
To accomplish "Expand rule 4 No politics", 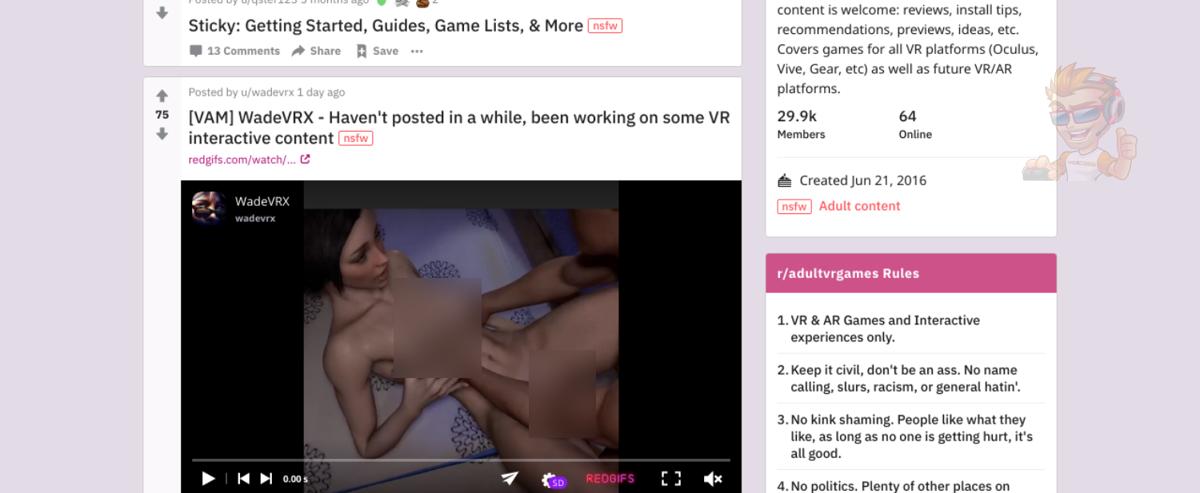I will coord(911,486).
